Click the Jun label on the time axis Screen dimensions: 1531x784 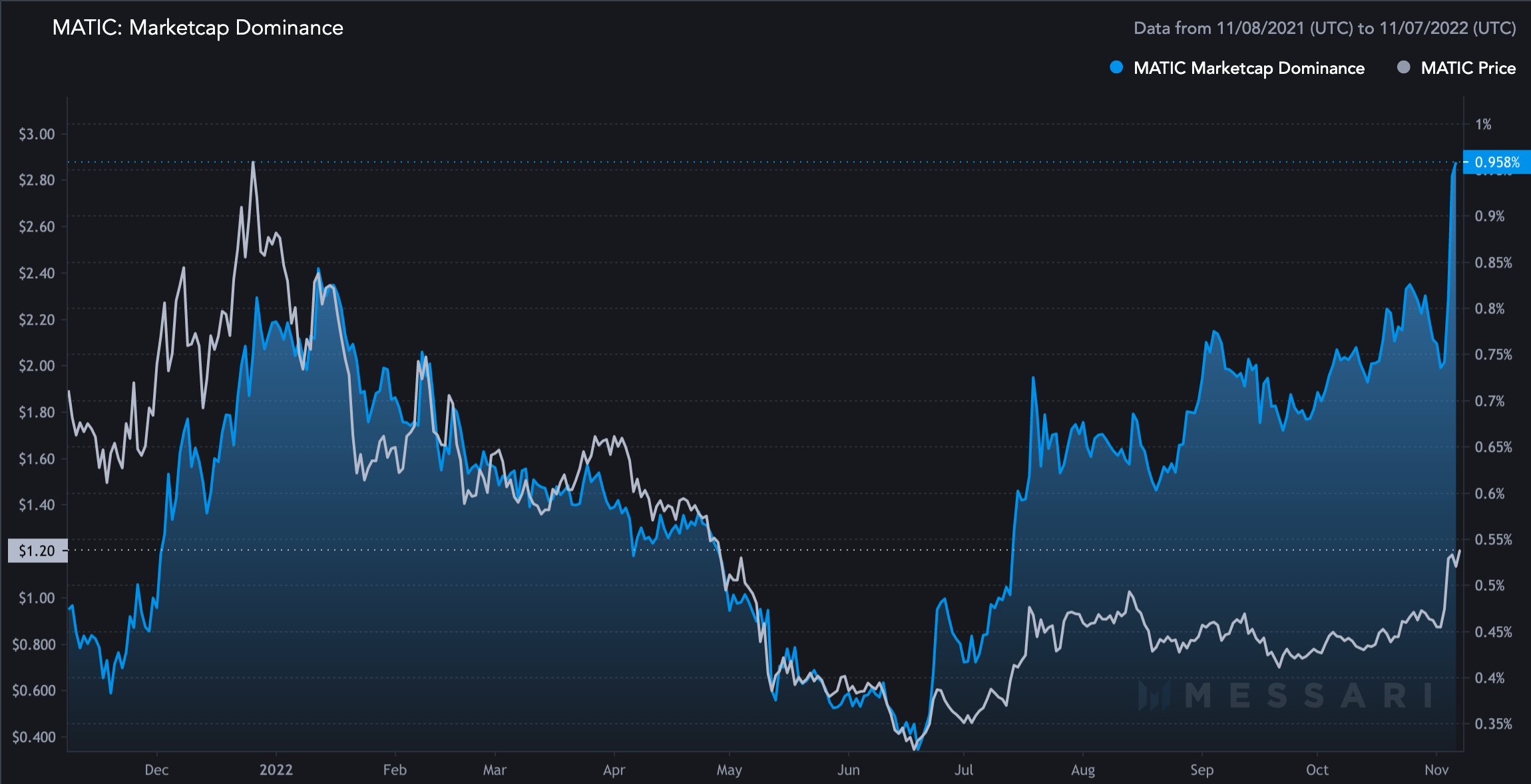point(848,770)
